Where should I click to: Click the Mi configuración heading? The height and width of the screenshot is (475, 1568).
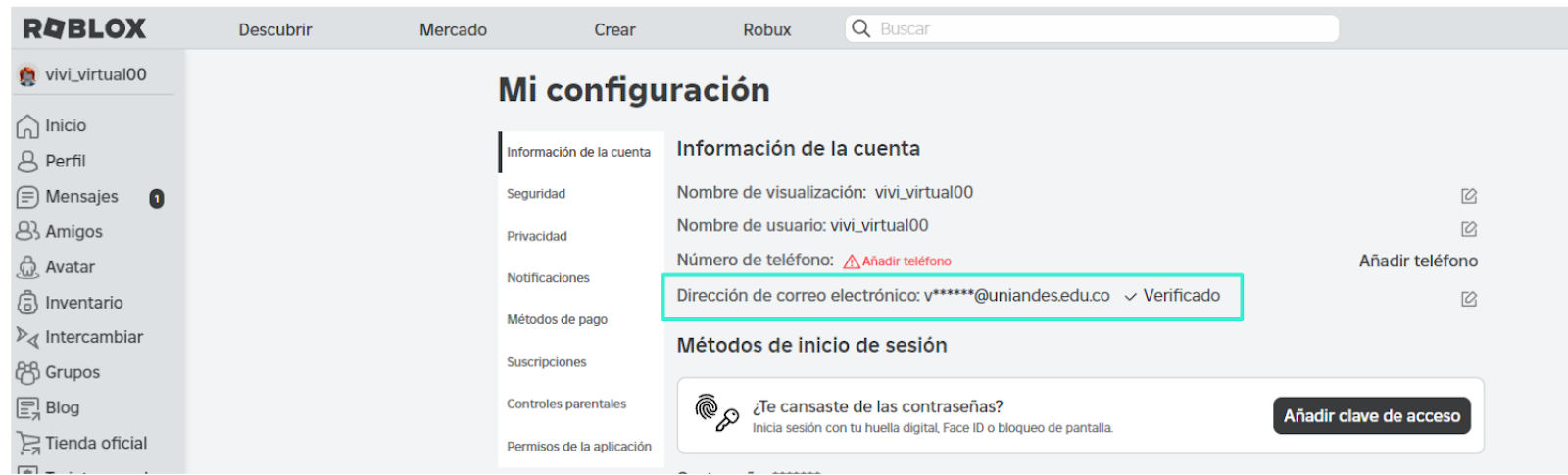tap(634, 90)
